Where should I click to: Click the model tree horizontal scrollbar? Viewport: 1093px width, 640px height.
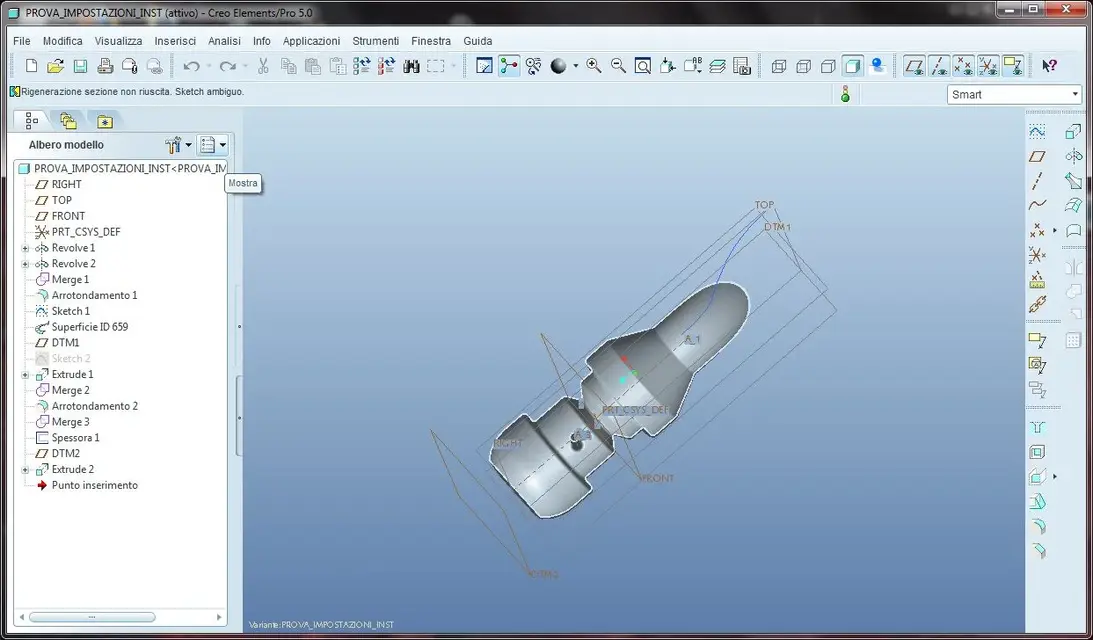[x=92, y=617]
